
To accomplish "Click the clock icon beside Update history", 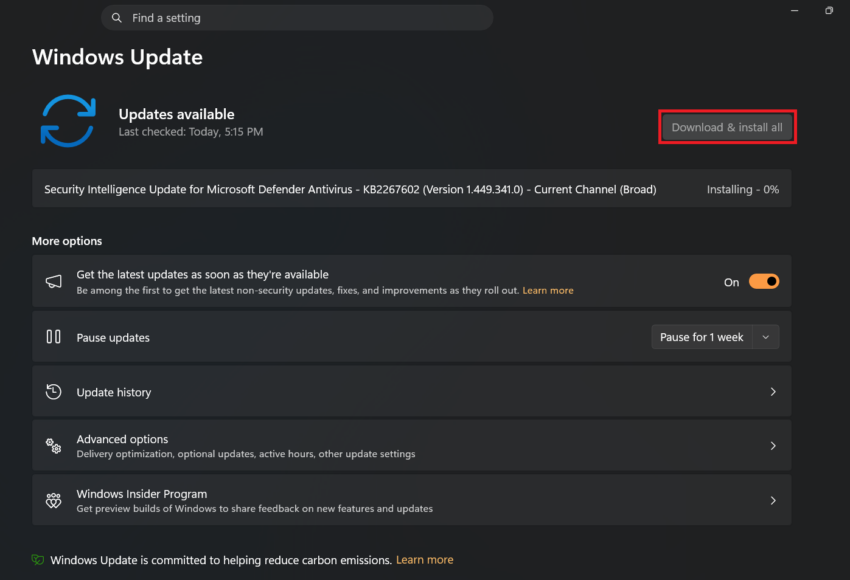I will [53, 391].
